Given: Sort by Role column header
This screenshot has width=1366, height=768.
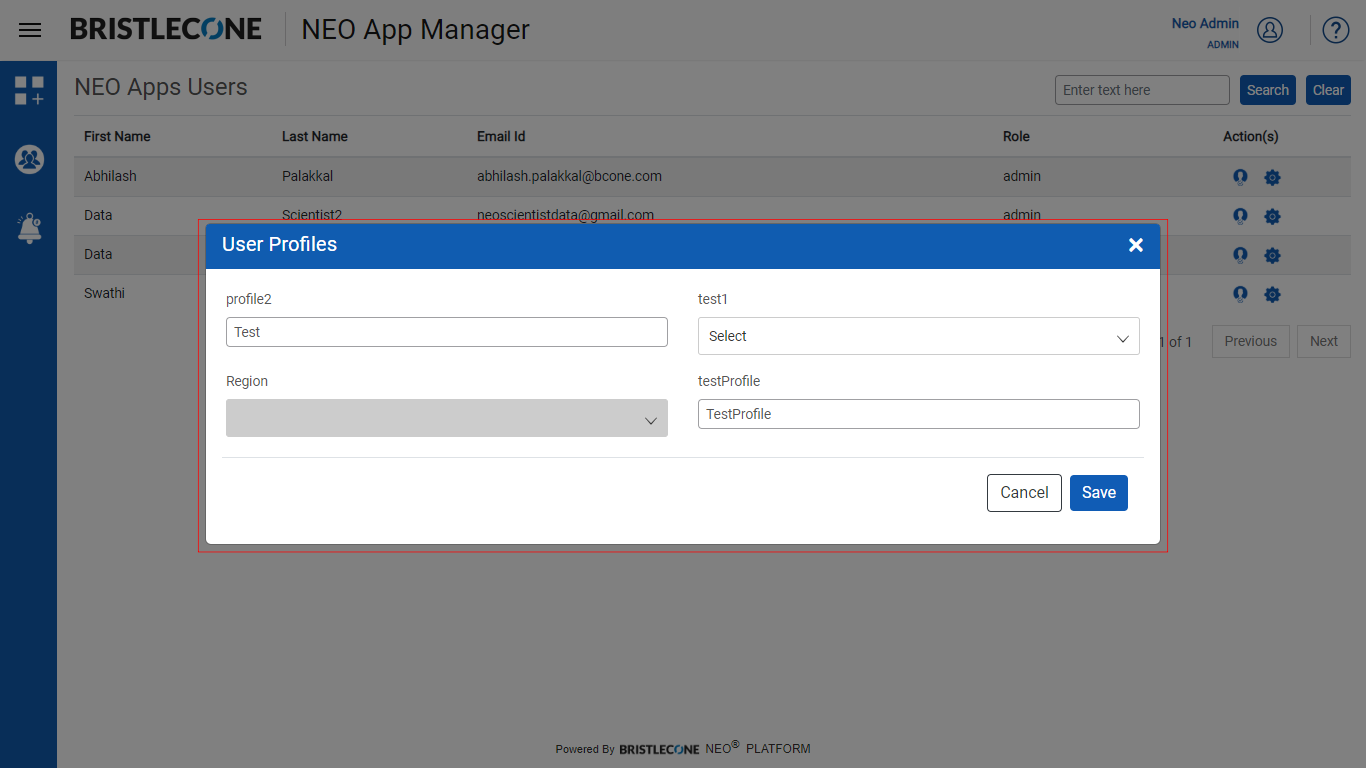Looking at the screenshot, I should 1016,136.
